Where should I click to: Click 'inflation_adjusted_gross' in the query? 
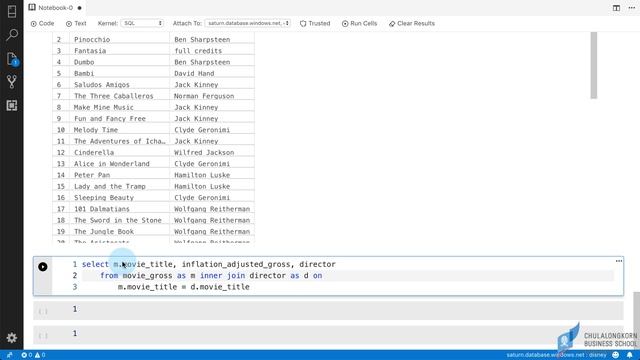pyautogui.click(x=236, y=264)
